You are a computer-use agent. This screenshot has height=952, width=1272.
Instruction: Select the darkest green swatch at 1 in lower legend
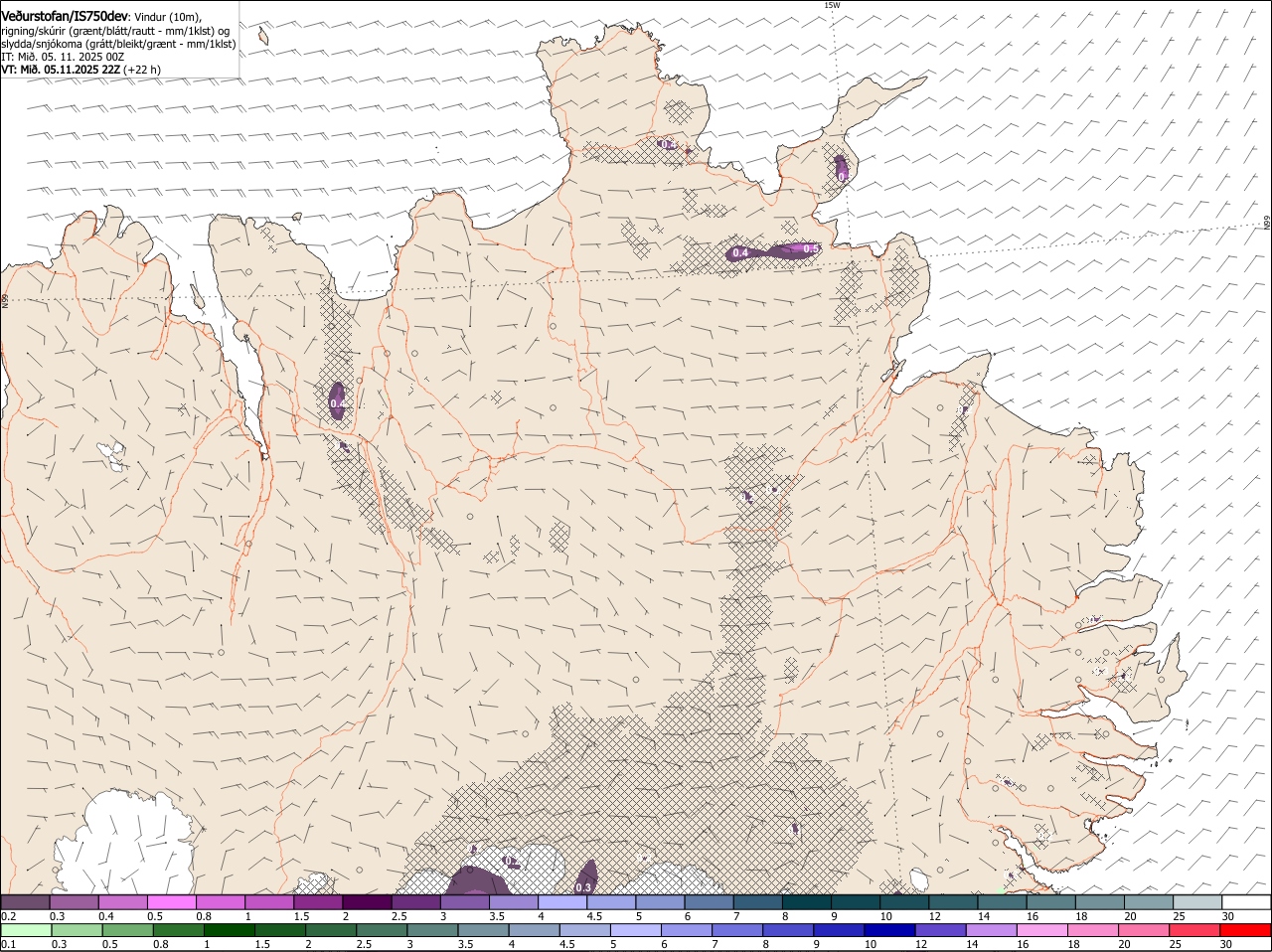229,931
